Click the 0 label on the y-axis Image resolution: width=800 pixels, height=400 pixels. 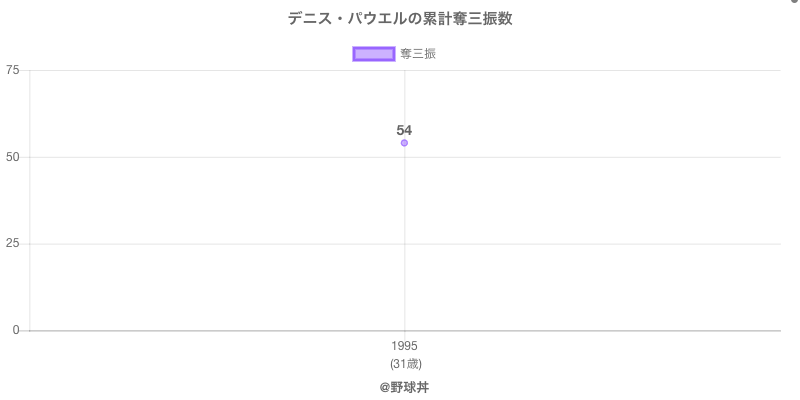16,330
